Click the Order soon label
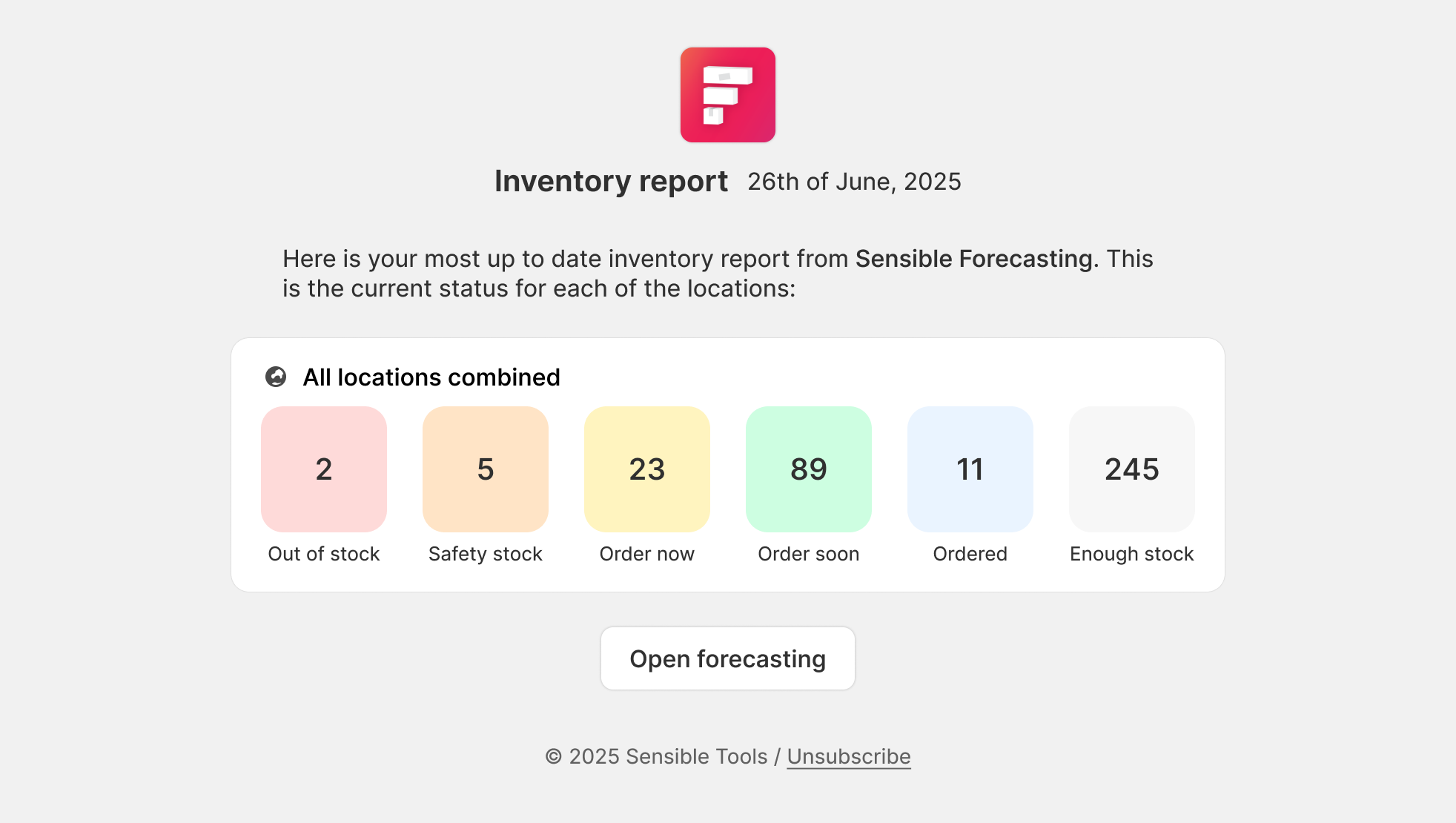Image resolution: width=1456 pixels, height=823 pixels. [x=809, y=554]
